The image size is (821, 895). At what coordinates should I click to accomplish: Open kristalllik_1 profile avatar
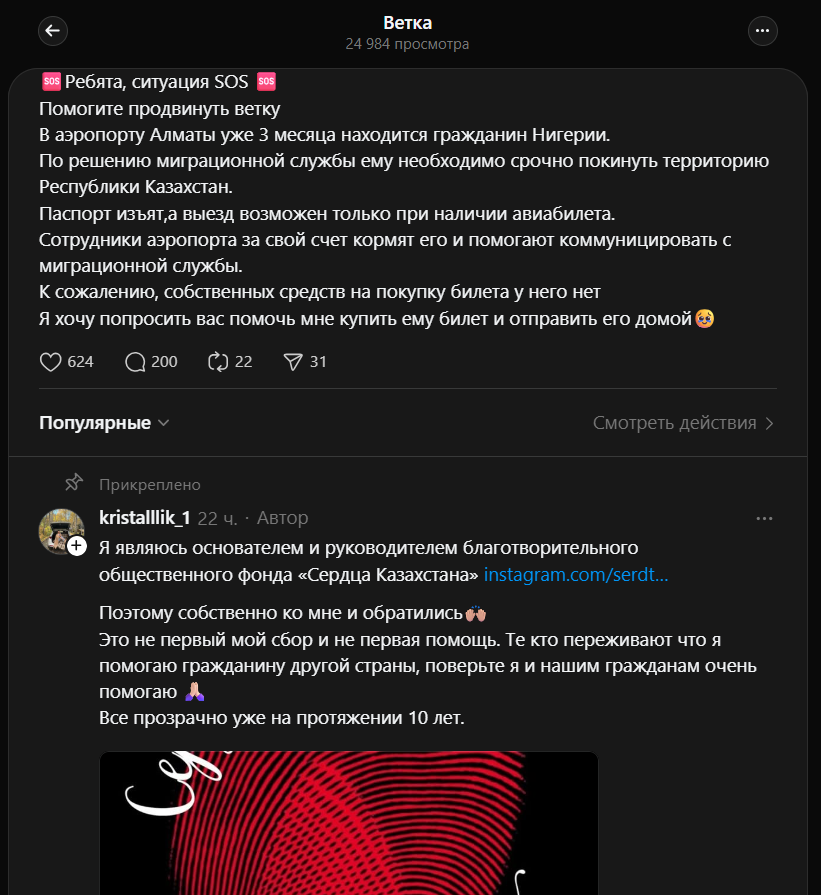[x=60, y=530]
